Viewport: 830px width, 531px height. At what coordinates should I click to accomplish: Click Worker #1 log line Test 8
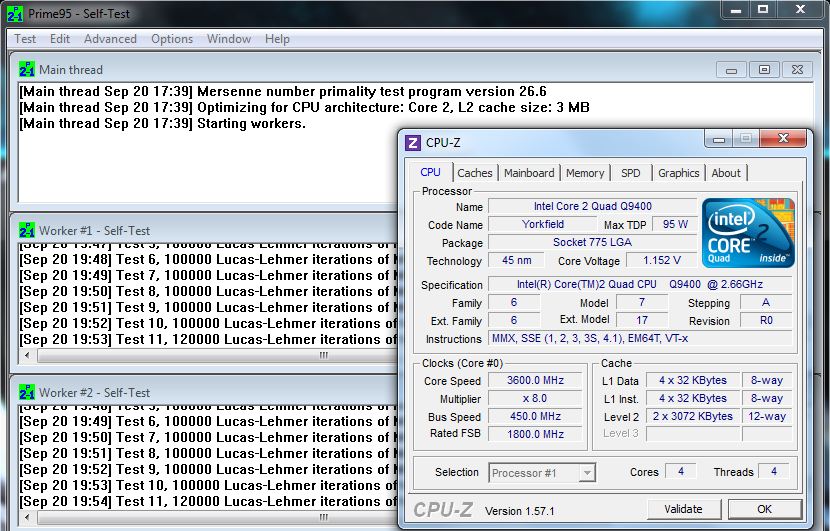(x=208, y=291)
